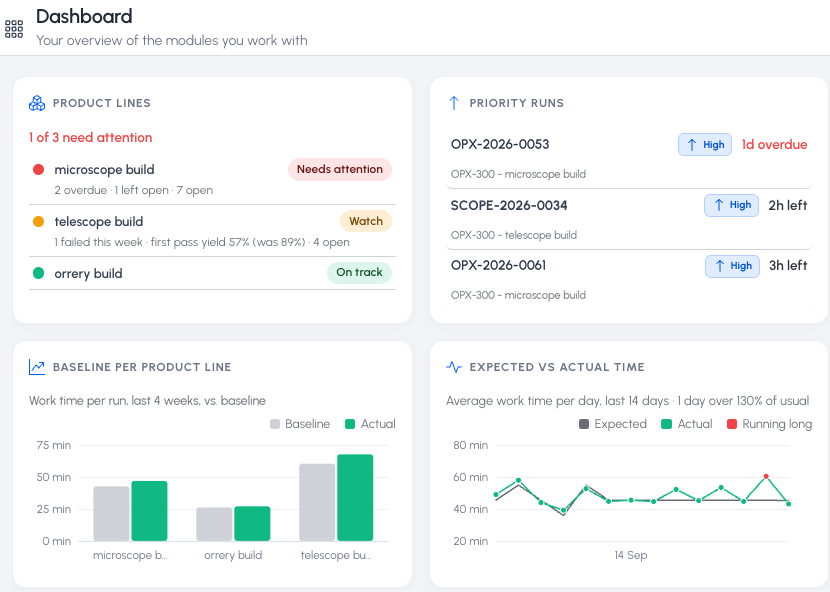This screenshot has height=592, width=830.
Task: Click the red dot for microscope build
Action: pos(38,169)
